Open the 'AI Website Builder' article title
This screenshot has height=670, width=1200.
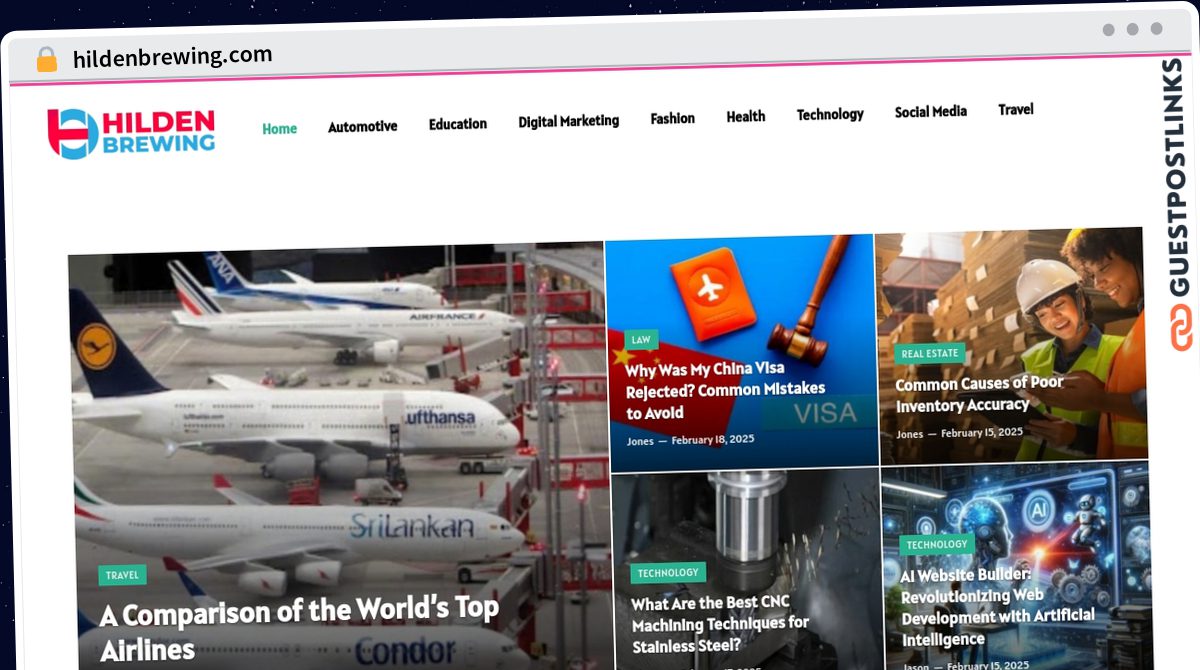pos(998,606)
